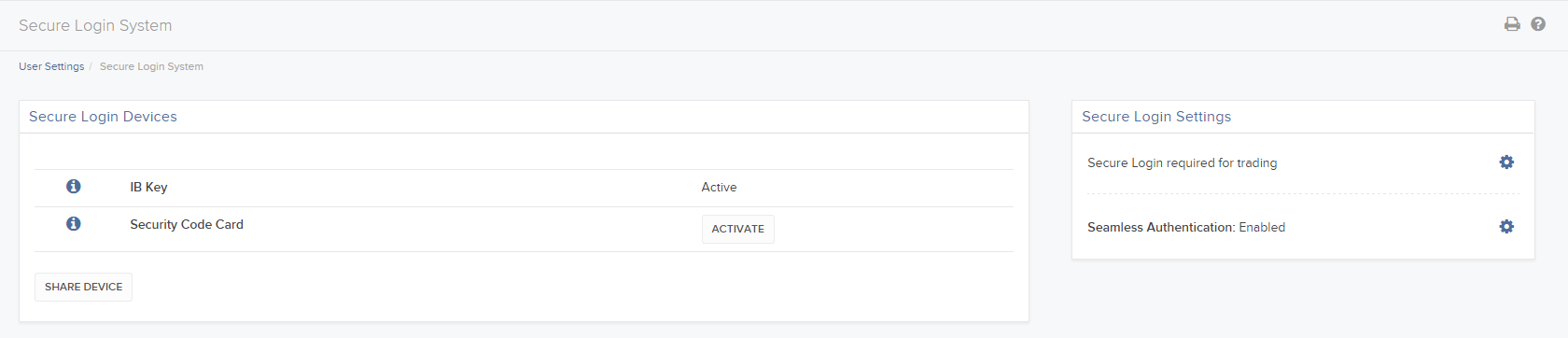Click the Active status of IB Key
The height and width of the screenshot is (338, 1568).
(x=719, y=187)
